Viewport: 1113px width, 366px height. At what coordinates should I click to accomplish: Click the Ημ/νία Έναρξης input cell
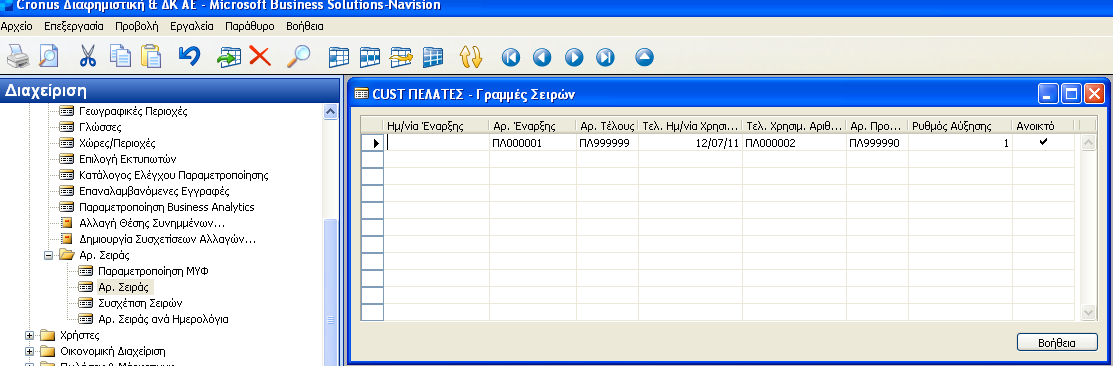pyautogui.click(x=437, y=143)
